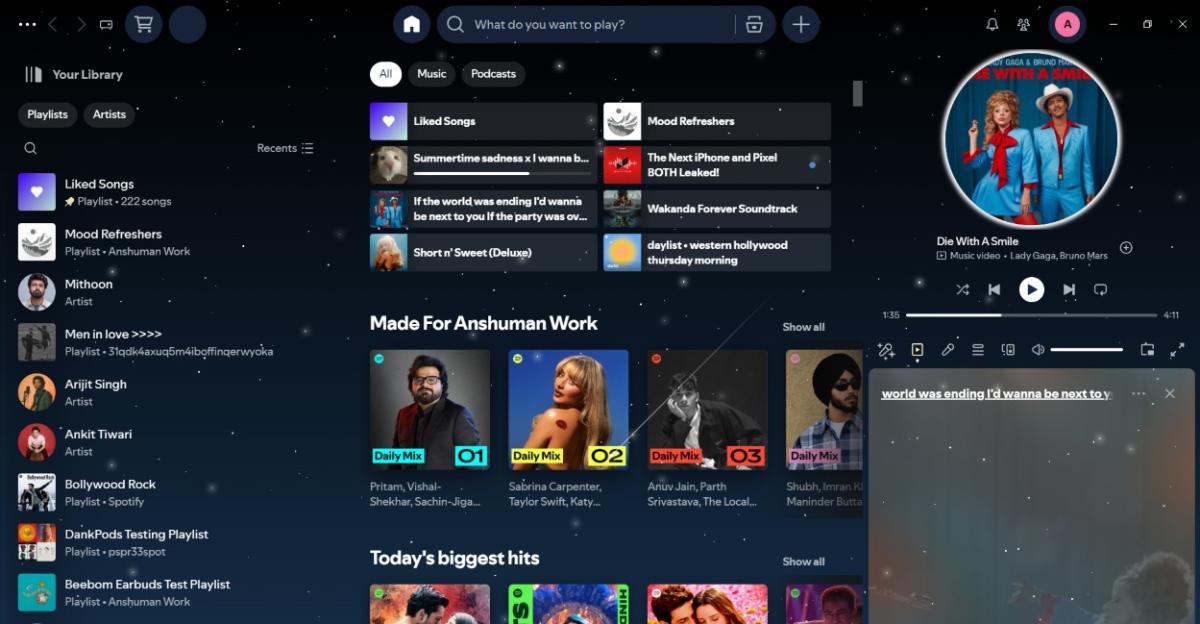
Task: Open the lyrics microphone icon
Action: click(948, 349)
